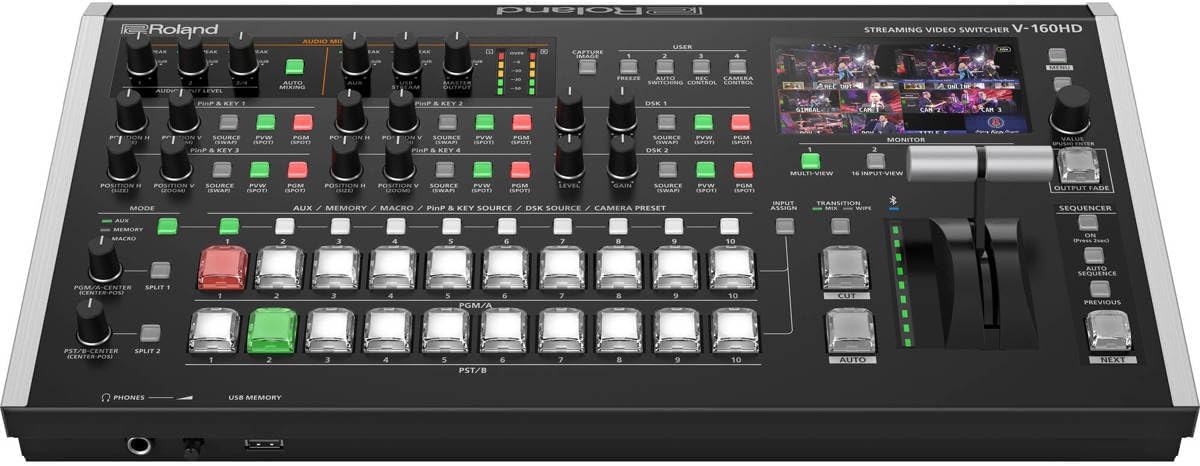Toggle PinP & KEY 4 PVW button
The image size is (1200, 466).
pos(483,169)
